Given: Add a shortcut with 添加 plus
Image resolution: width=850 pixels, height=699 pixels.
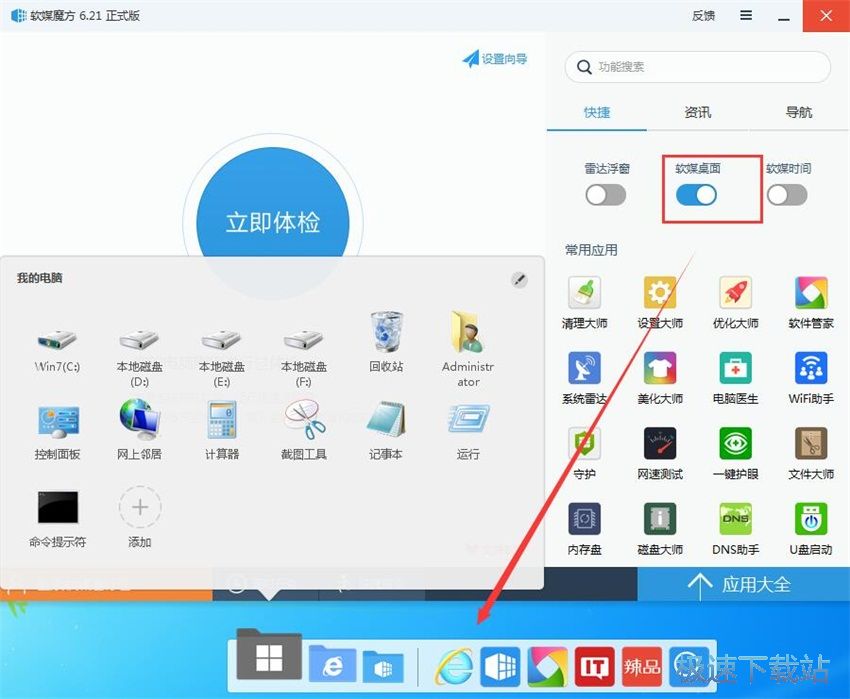Looking at the screenshot, I should click(x=140, y=507).
